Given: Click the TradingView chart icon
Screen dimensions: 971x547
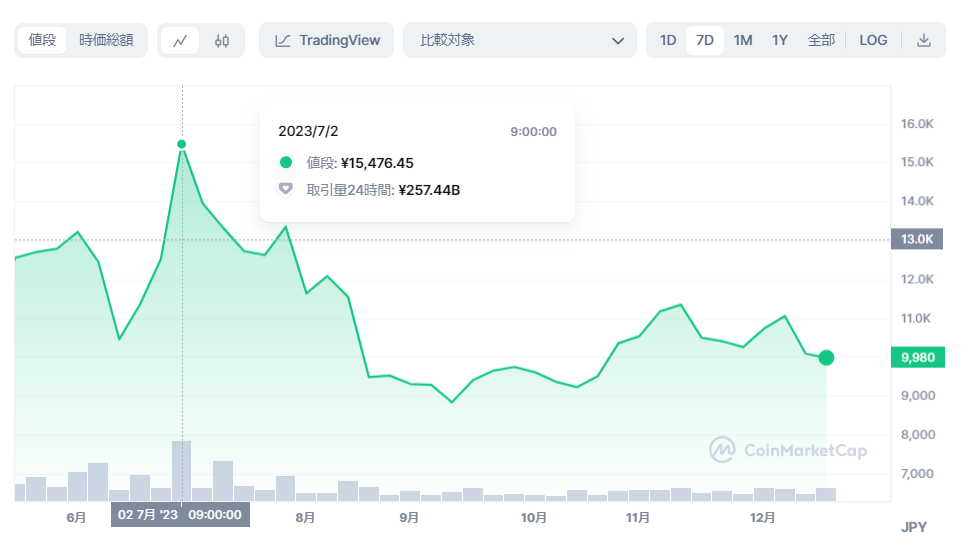Looking at the screenshot, I should (282, 41).
